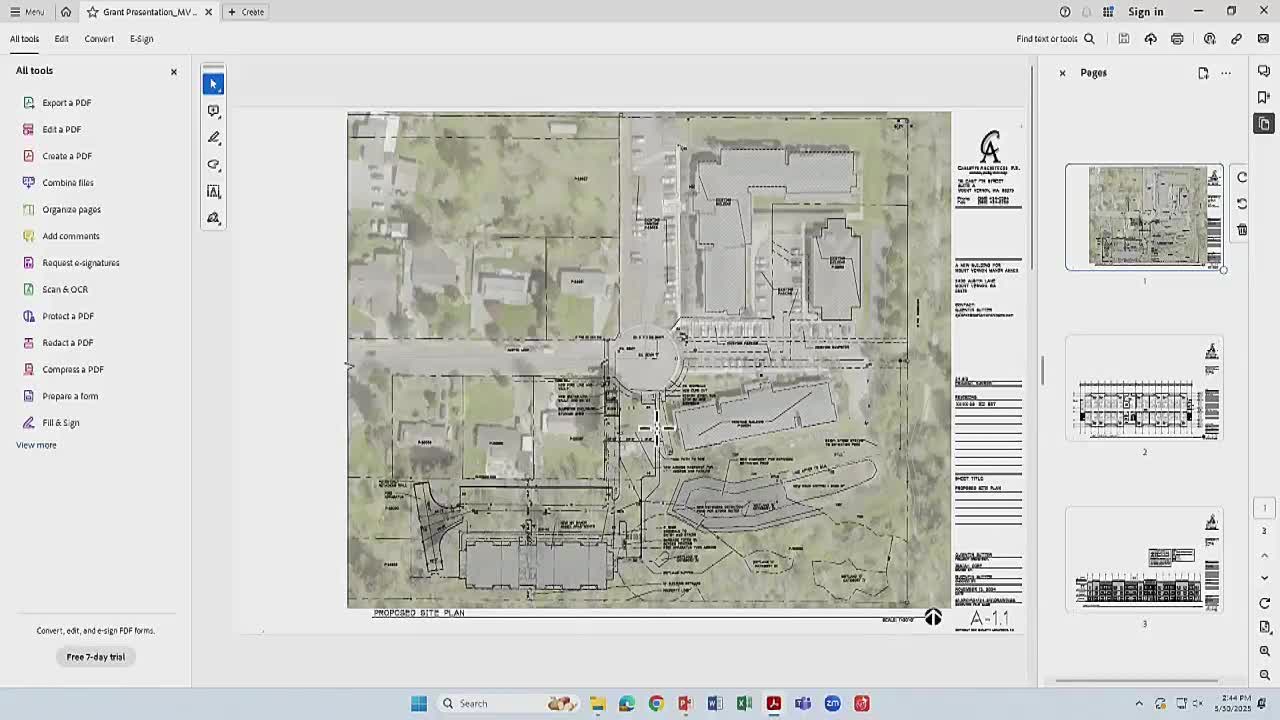Go to the previous page arrow
The height and width of the screenshot is (720, 1280).
[1264, 556]
